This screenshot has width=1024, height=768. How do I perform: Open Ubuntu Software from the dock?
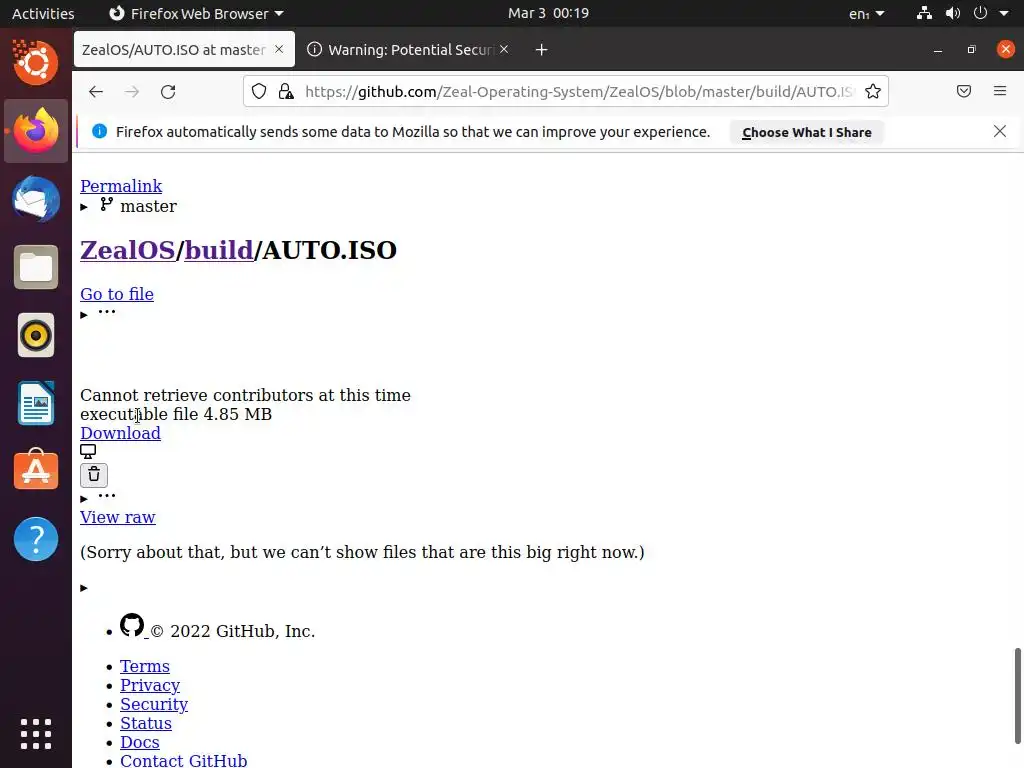(x=36, y=470)
